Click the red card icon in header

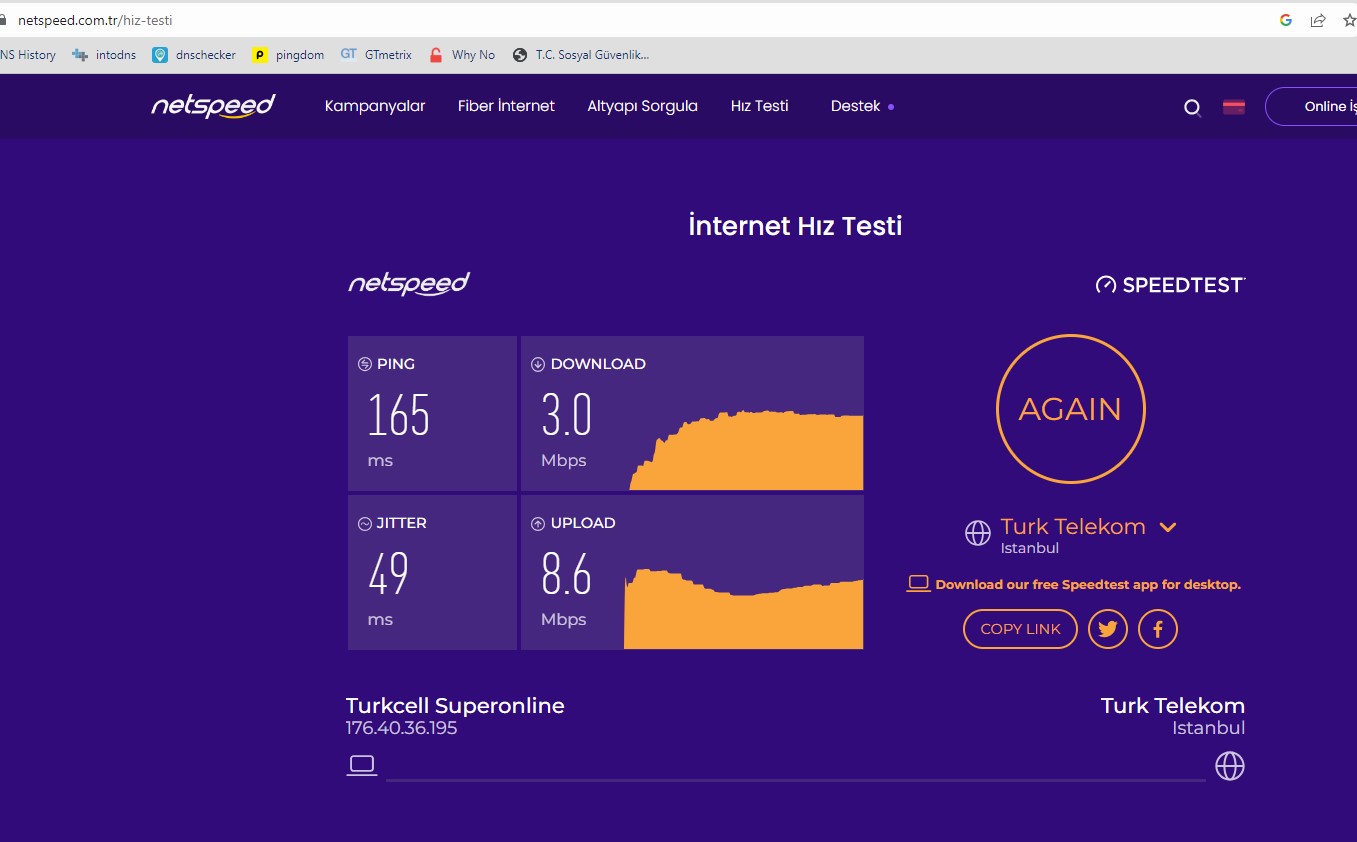(x=1234, y=107)
